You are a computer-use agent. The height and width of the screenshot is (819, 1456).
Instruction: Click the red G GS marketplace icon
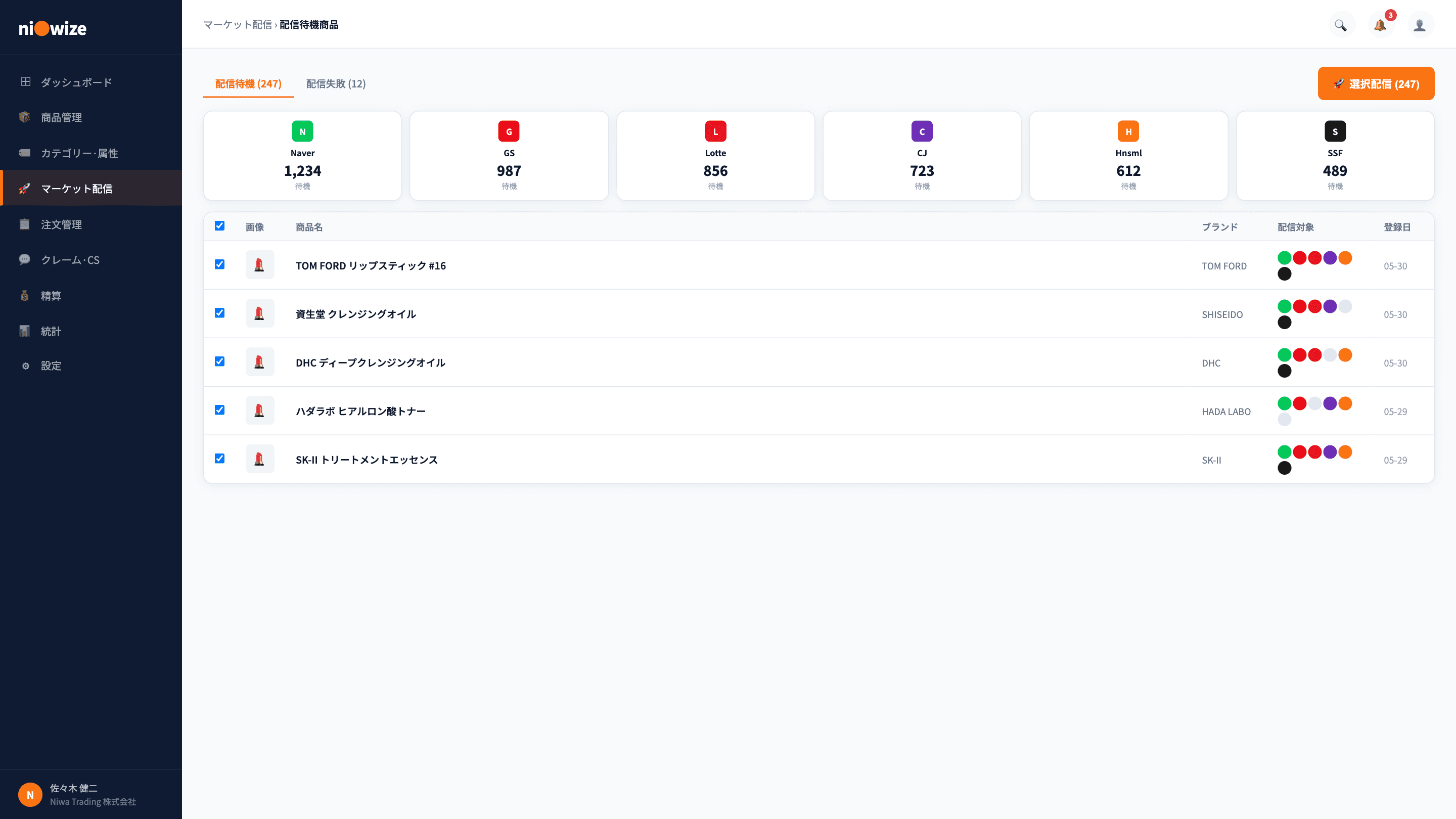(x=509, y=131)
